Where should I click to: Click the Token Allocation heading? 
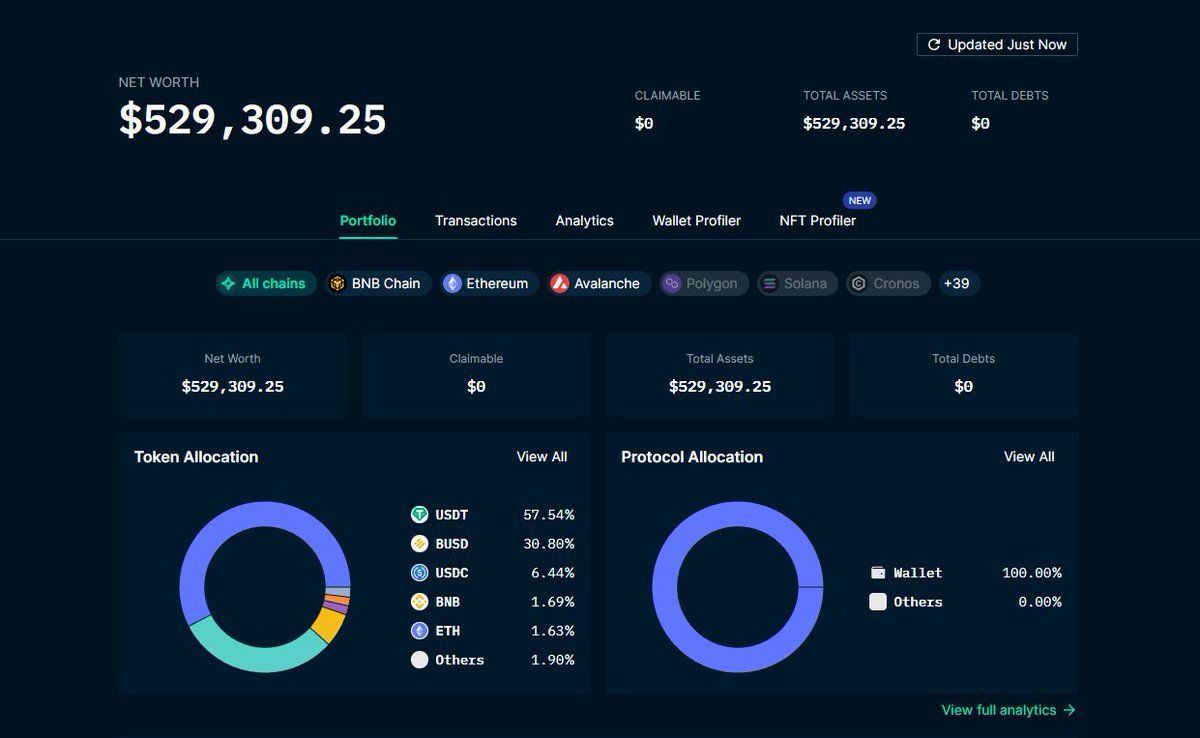[196, 457]
